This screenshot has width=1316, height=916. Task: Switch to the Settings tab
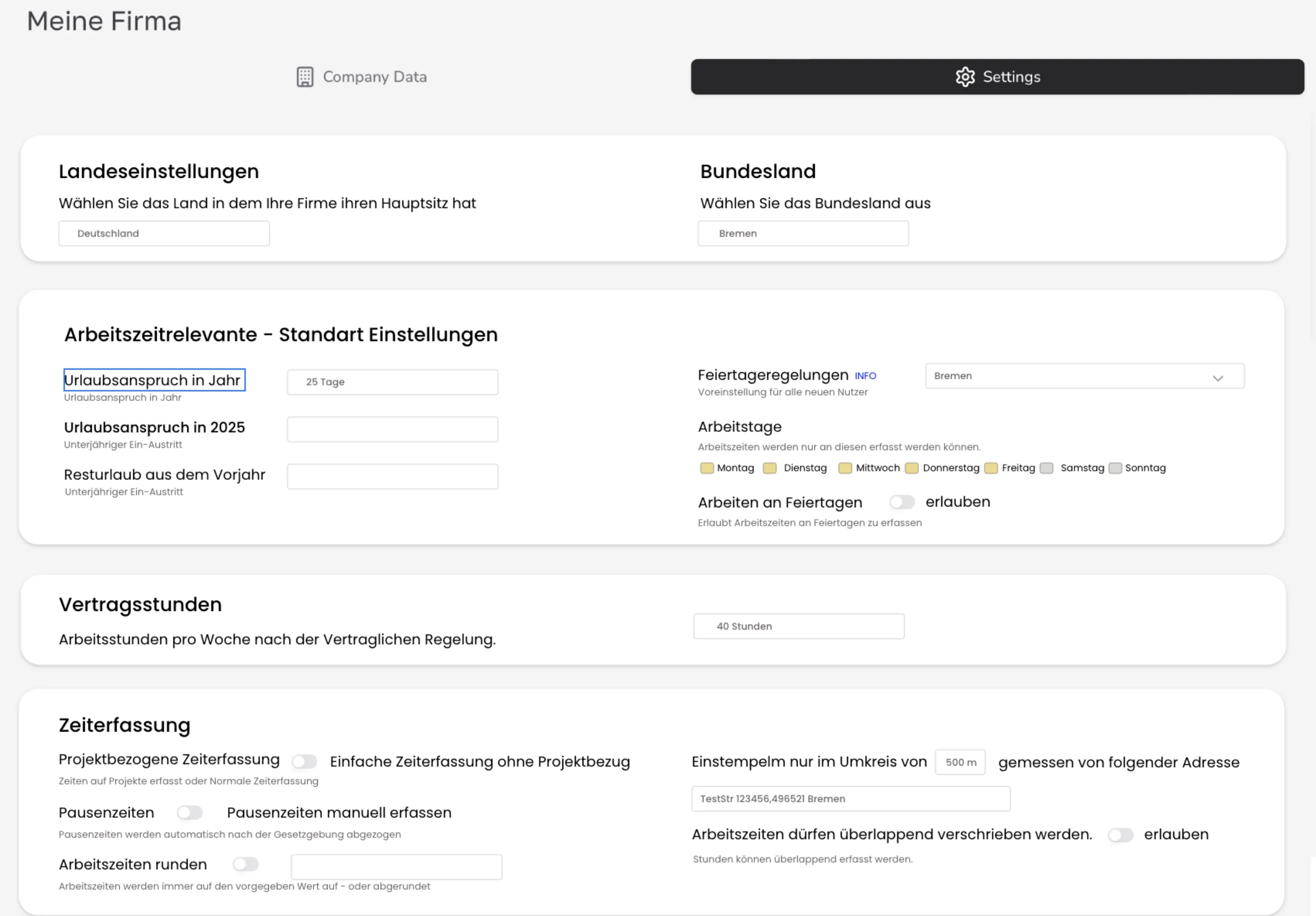(x=997, y=77)
